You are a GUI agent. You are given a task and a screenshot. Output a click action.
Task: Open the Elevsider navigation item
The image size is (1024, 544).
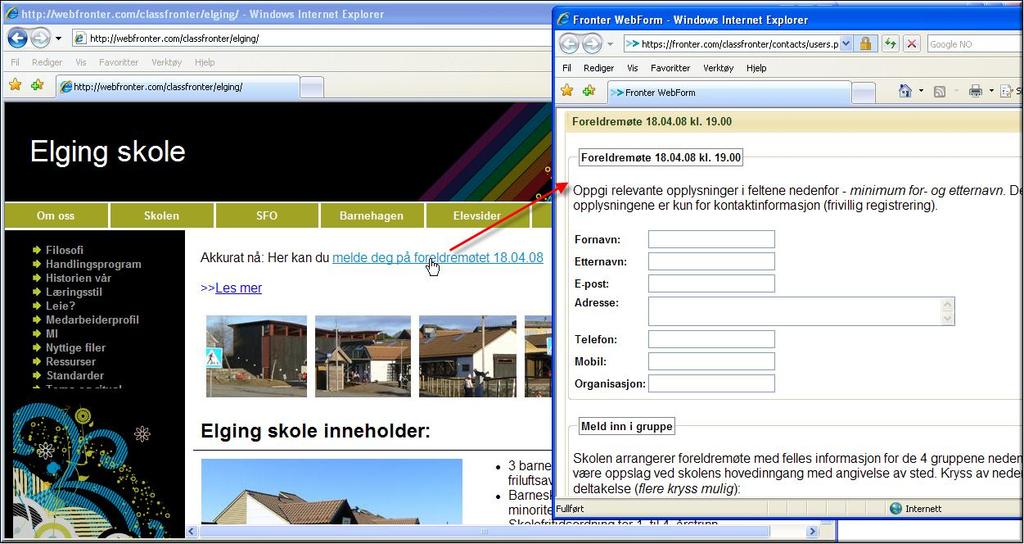[477, 216]
